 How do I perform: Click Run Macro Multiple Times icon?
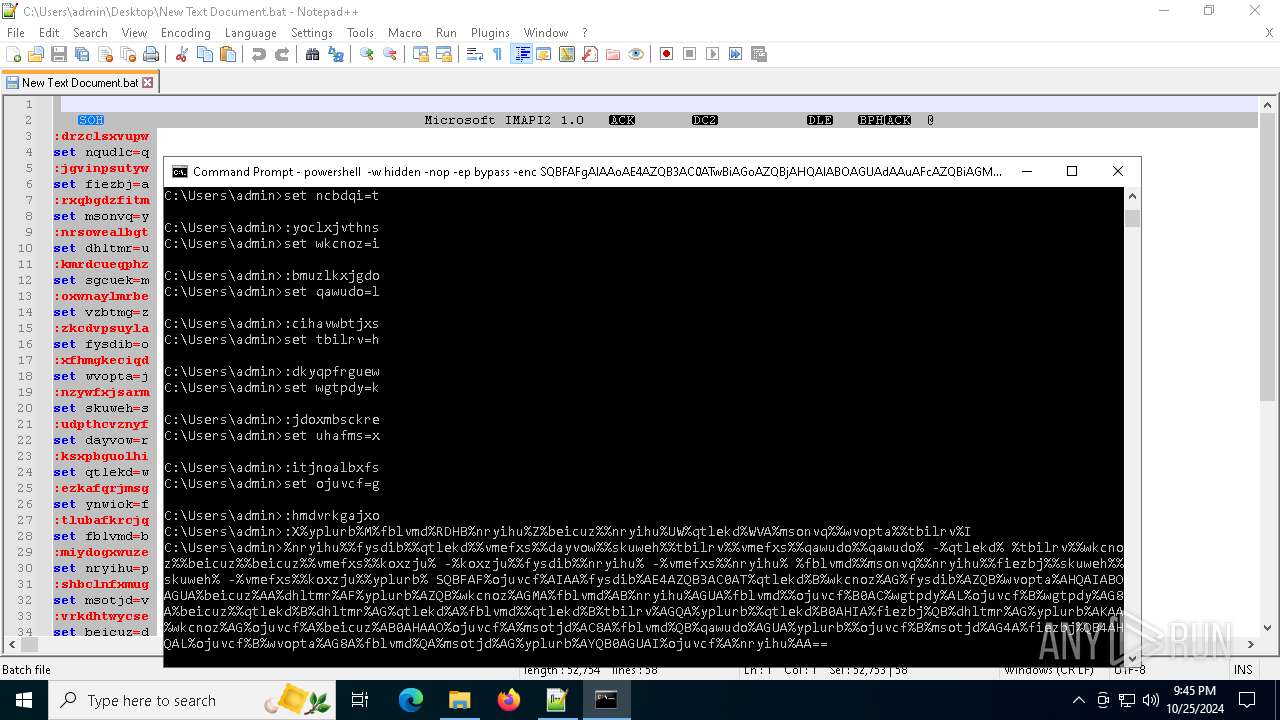[736, 54]
